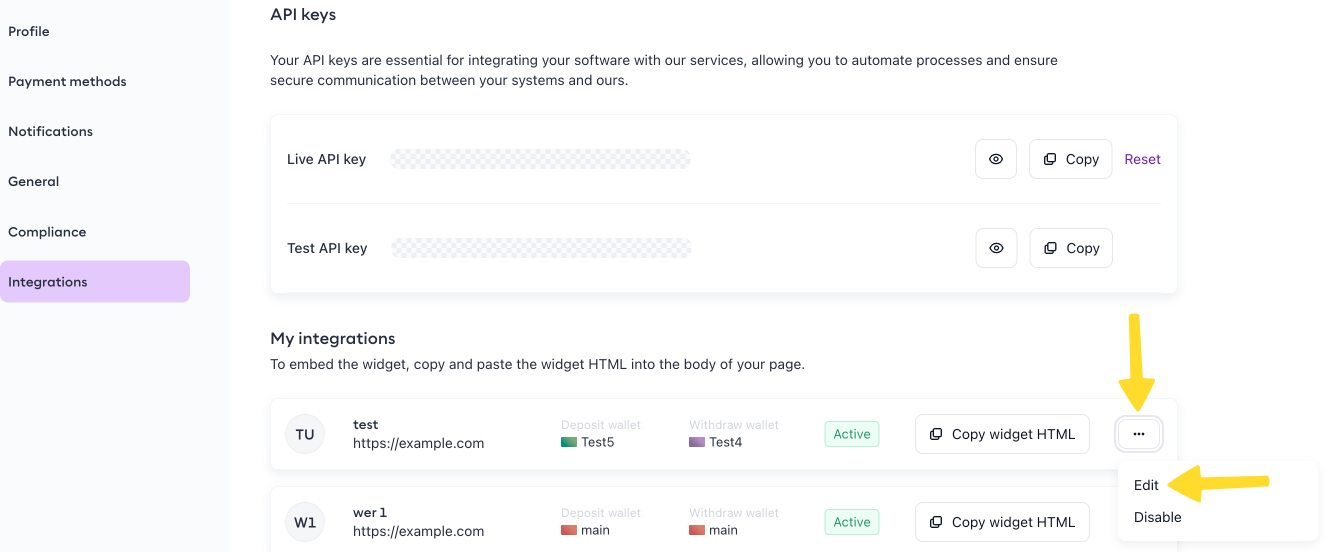Show the Test API key via eye icon
Viewport: 1332px width, 552px height.
[x=995, y=248]
